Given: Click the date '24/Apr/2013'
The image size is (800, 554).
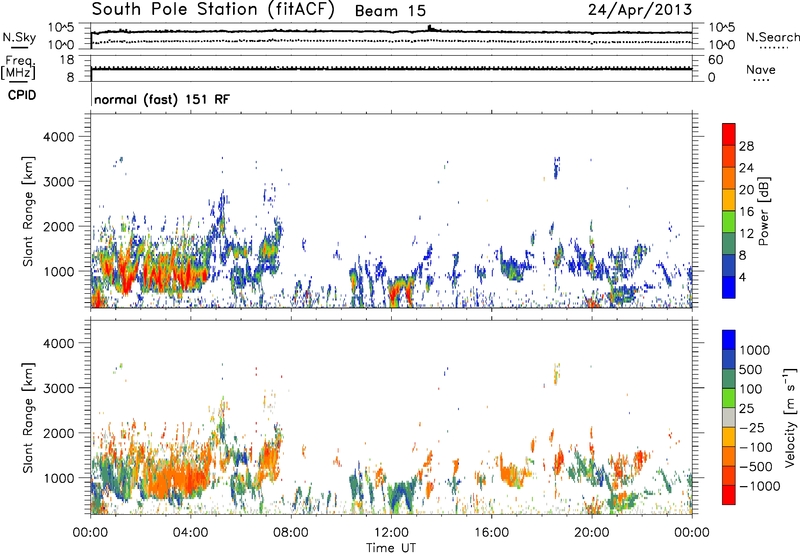Looking at the screenshot, I should click(640, 10).
